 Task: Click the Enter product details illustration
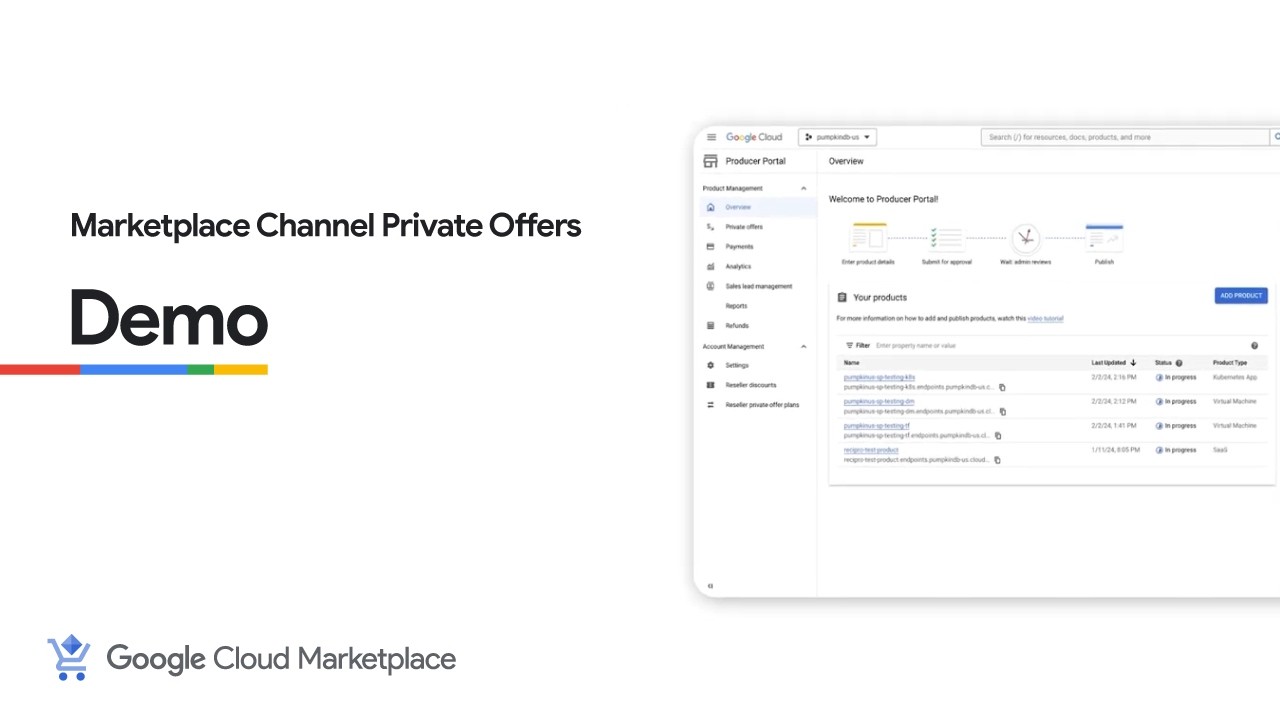tap(869, 238)
